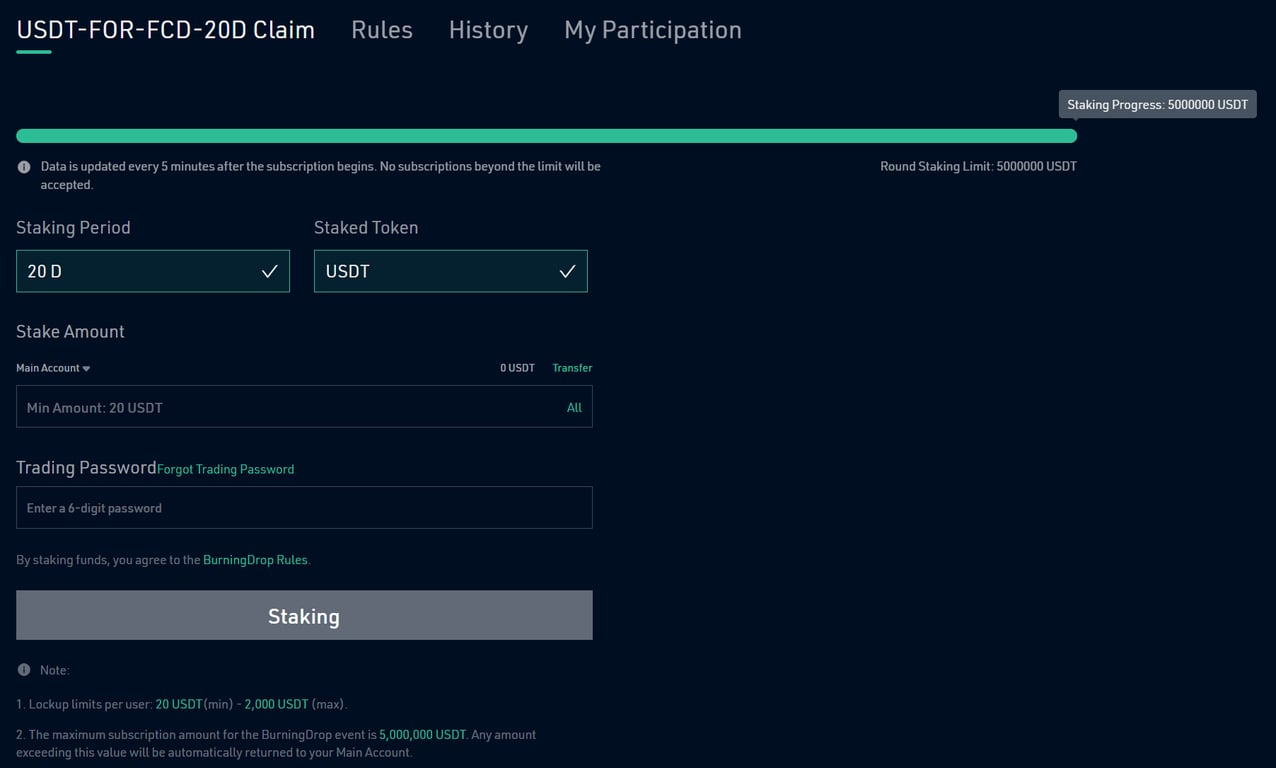
Task: Select the USDT-FOR-FCD-20D Claim tab
Action: tap(165, 30)
